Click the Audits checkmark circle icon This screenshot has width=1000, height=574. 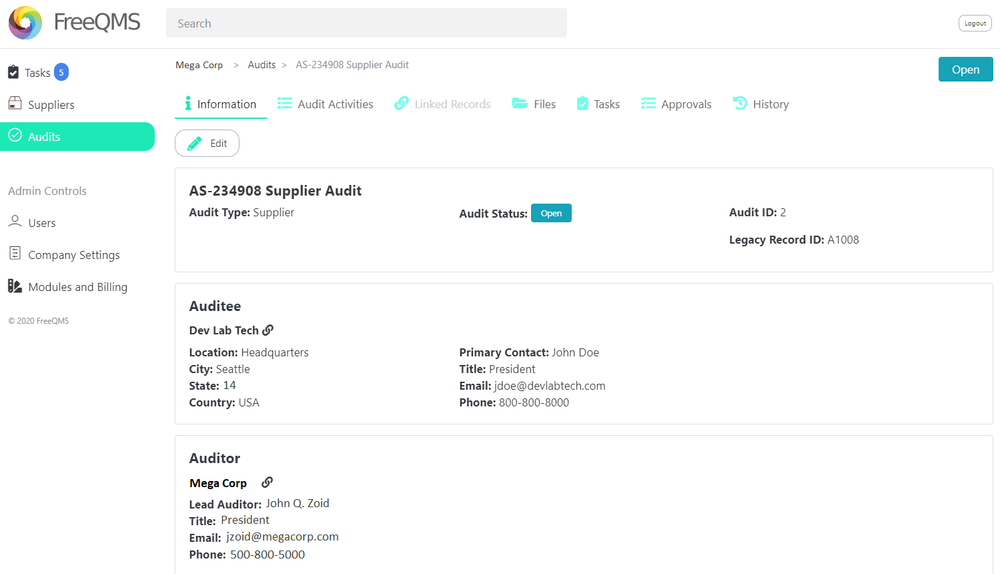(15, 135)
